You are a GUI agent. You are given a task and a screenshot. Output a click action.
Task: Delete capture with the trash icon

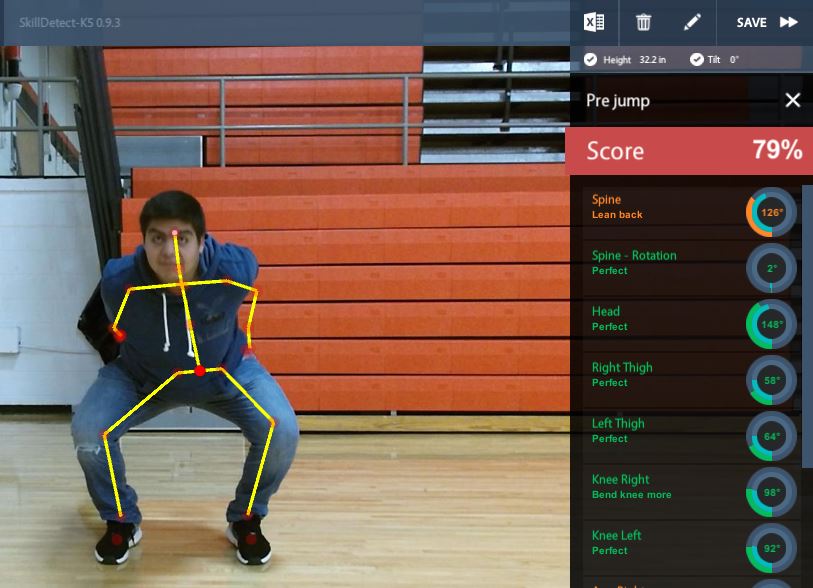643,22
